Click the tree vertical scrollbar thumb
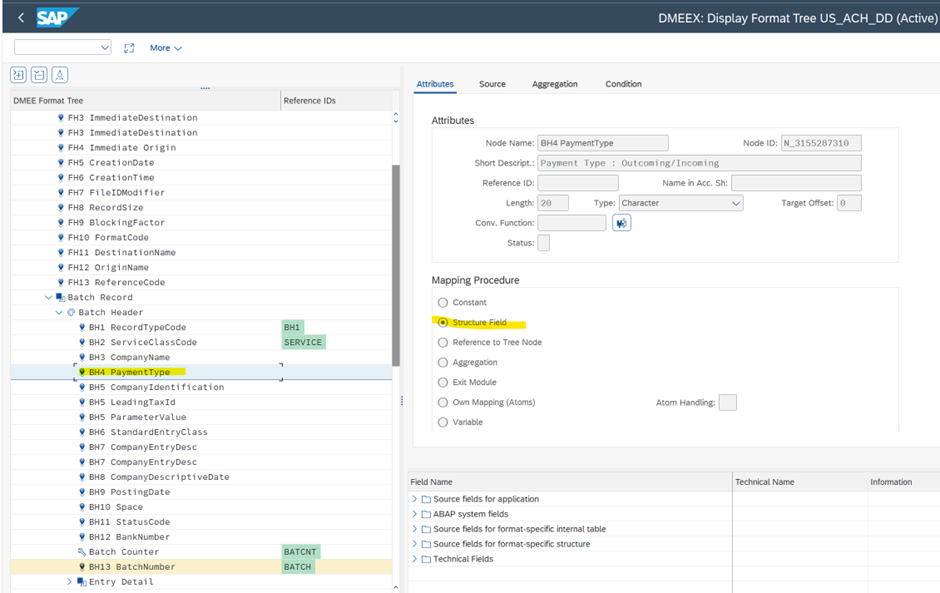 [396, 265]
